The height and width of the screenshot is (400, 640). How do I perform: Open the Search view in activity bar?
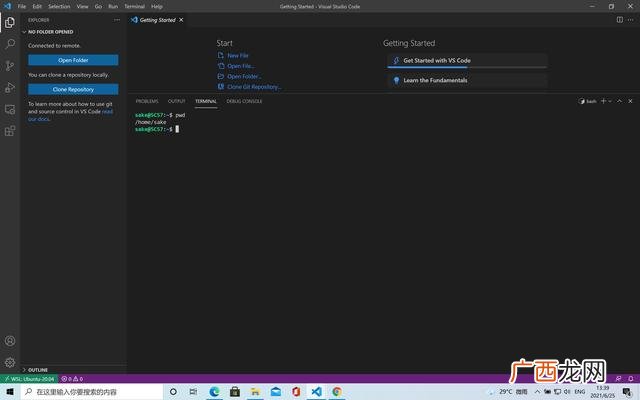[x=10, y=44]
